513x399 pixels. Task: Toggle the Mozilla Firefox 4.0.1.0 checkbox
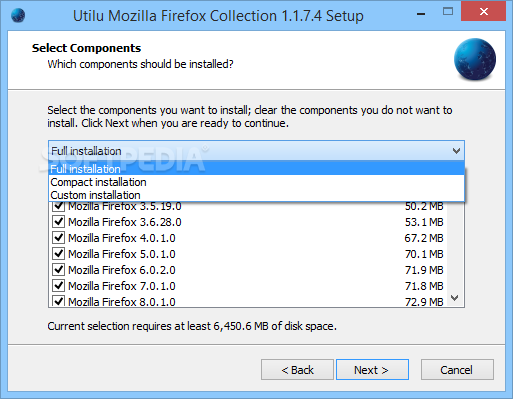click(x=59, y=238)
